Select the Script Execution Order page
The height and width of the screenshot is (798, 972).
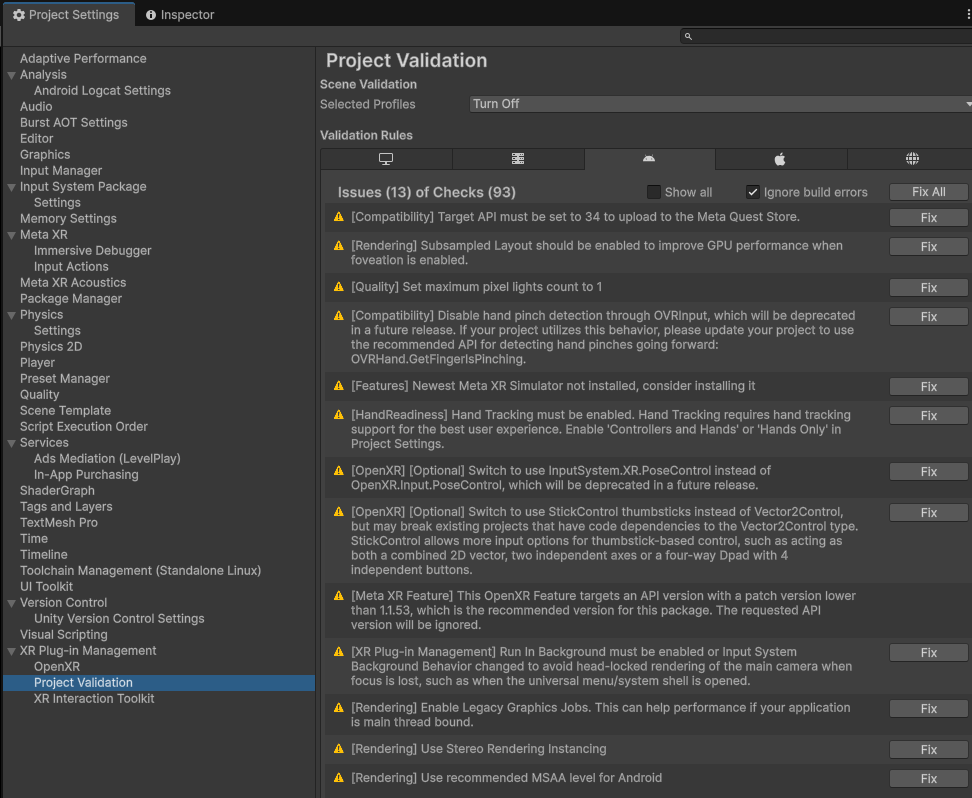(84, 427)
